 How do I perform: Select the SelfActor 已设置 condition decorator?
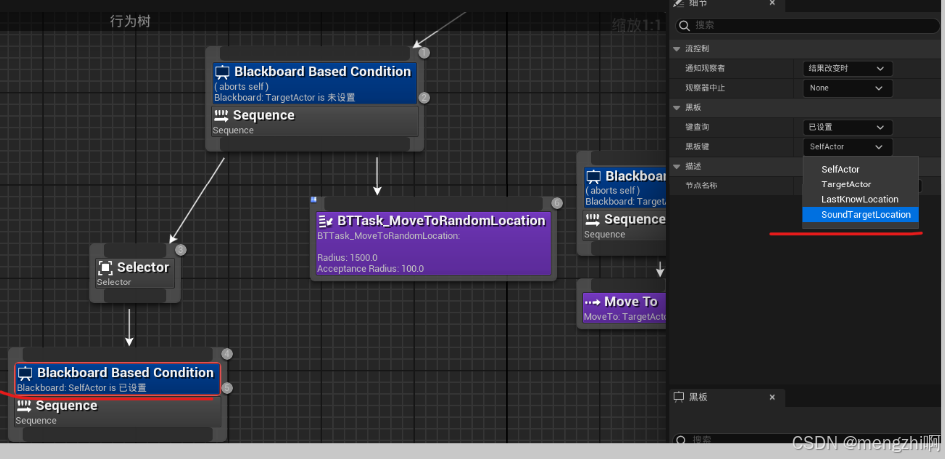(x=118, y=379)
